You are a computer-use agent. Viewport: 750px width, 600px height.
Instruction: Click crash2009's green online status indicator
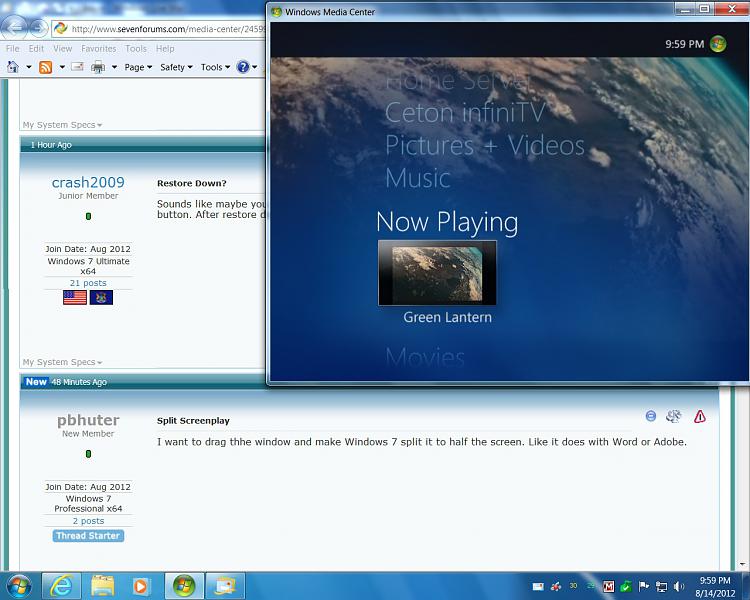(x=88, y=216)
